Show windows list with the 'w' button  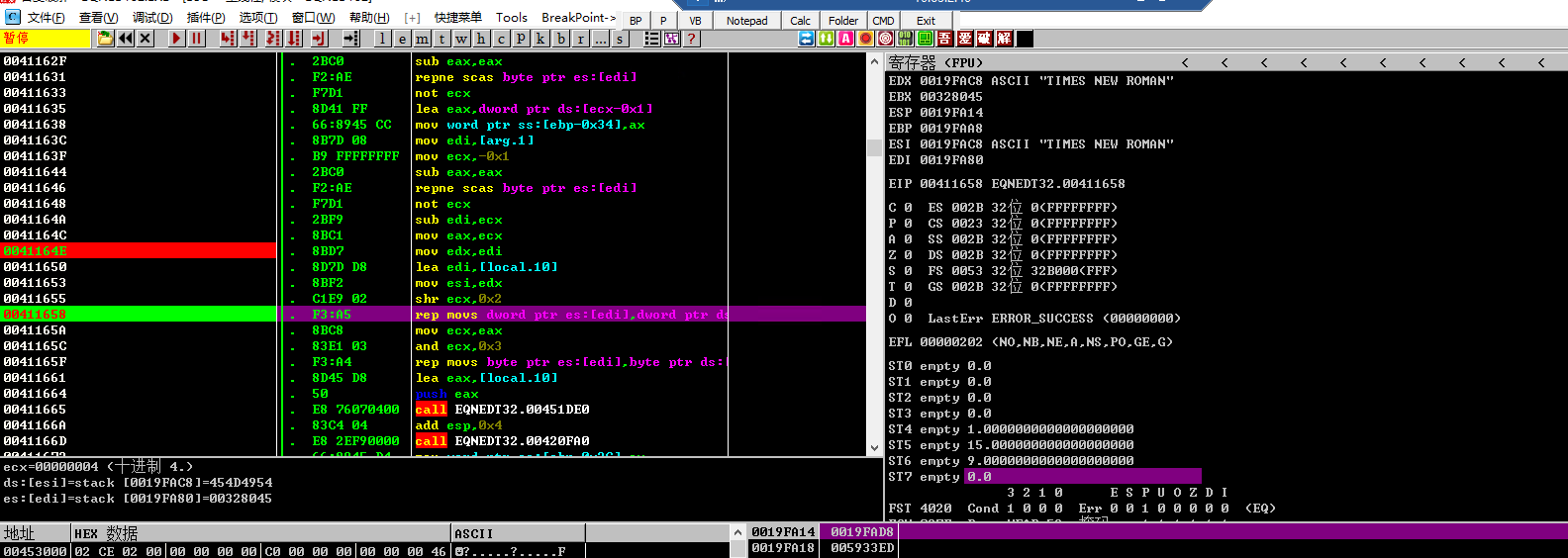(461, 39)
